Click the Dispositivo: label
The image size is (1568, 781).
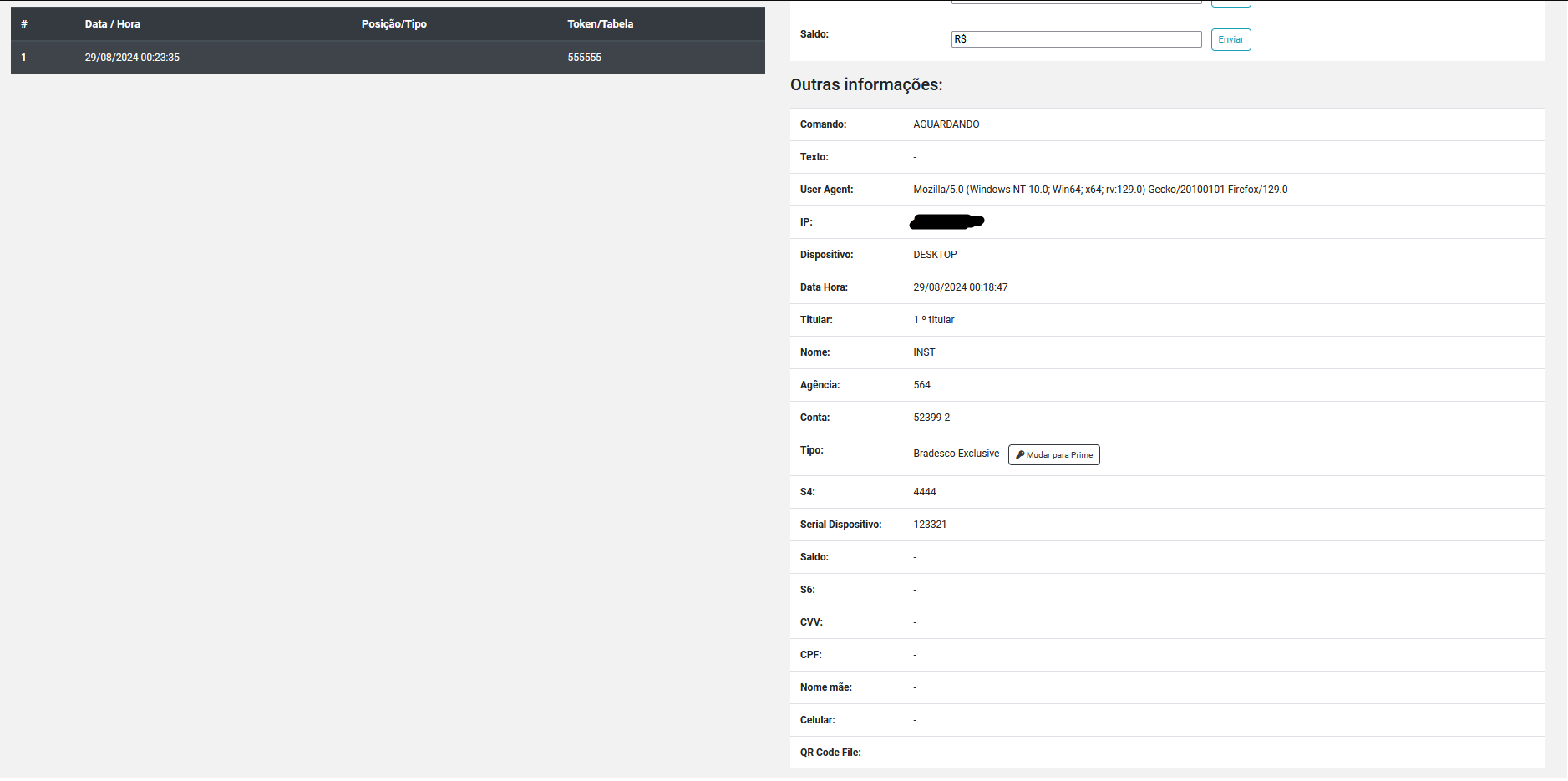pos(826,255)
